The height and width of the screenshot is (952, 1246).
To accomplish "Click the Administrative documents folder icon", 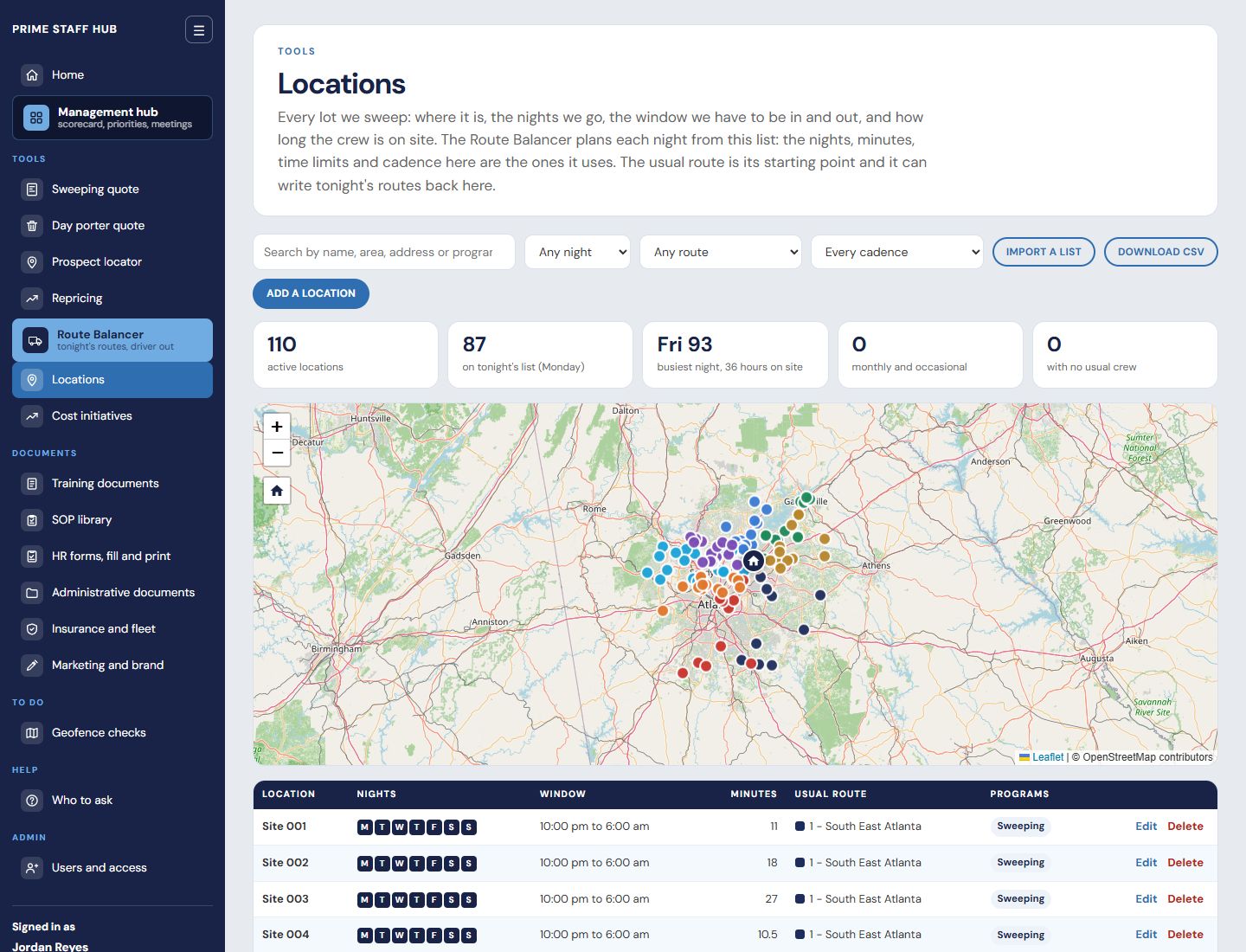I will (32, 593).
